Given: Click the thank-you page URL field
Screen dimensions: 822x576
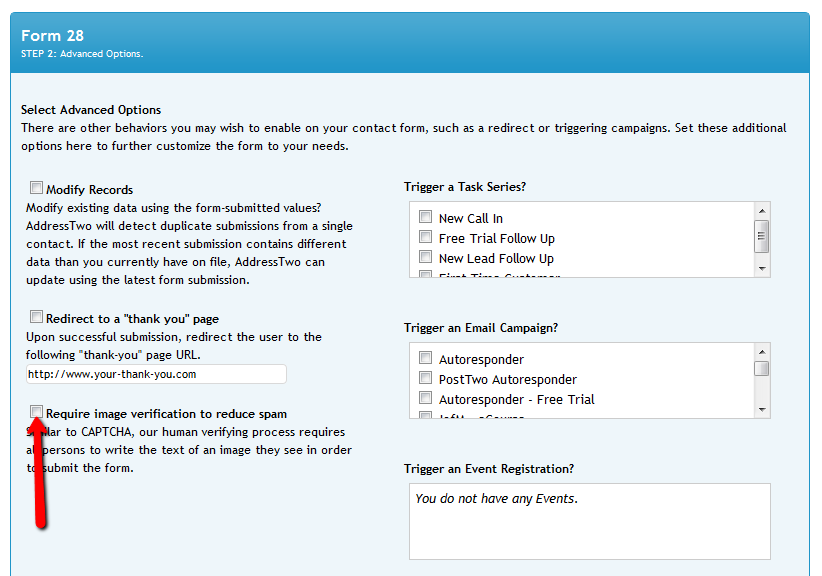Looking at the screenshot, I should [156, 374].
